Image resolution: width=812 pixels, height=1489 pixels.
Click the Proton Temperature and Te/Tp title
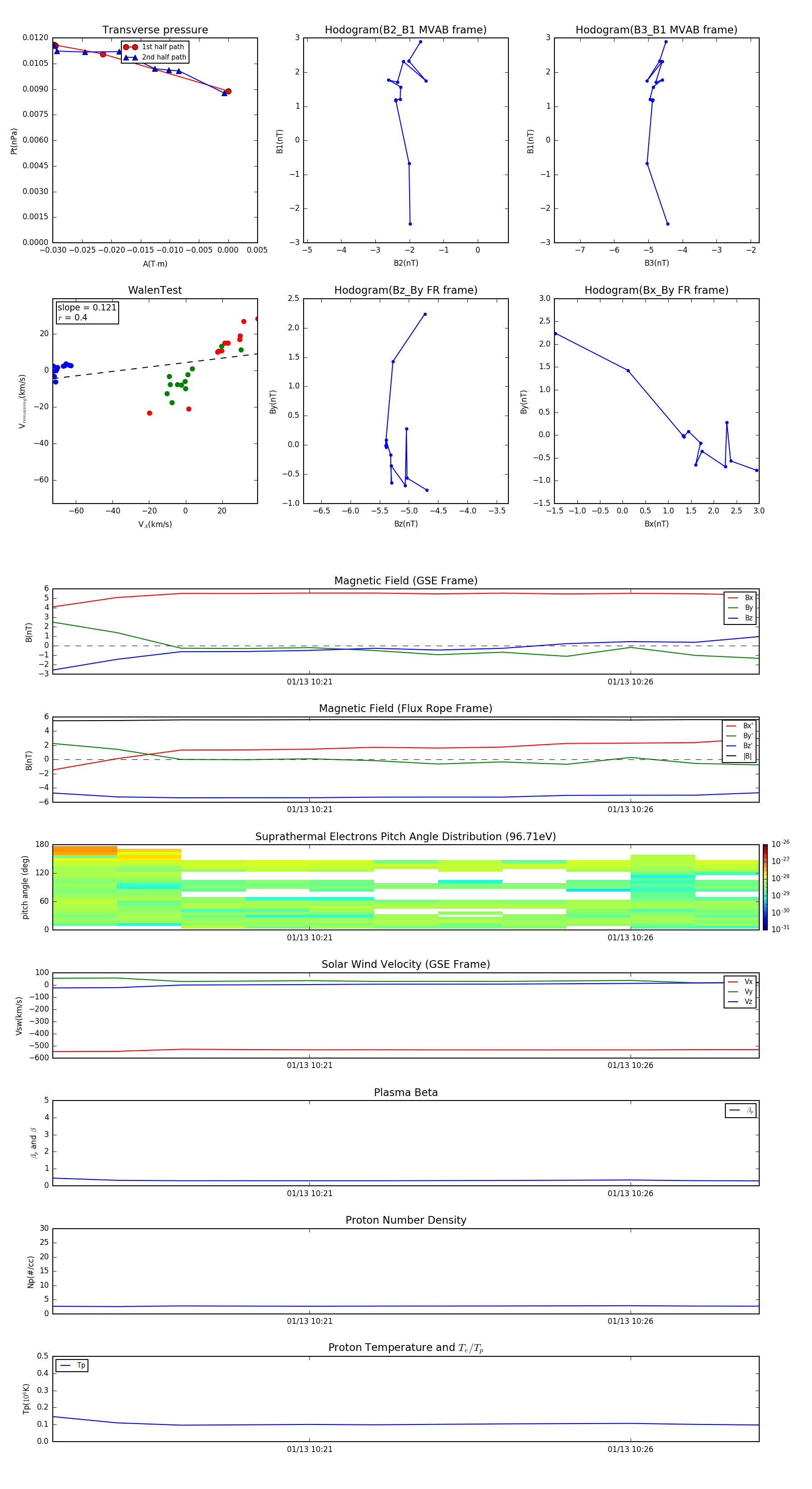[x=406, y=1347]
